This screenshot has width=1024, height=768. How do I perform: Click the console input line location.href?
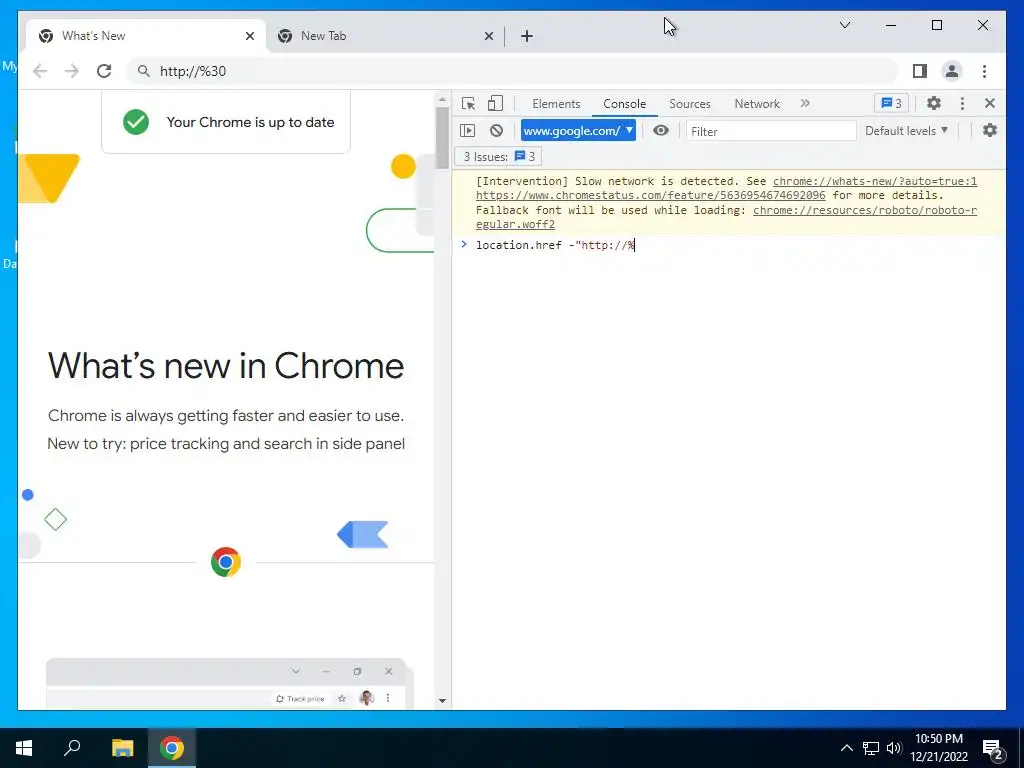tap(728, 245)
